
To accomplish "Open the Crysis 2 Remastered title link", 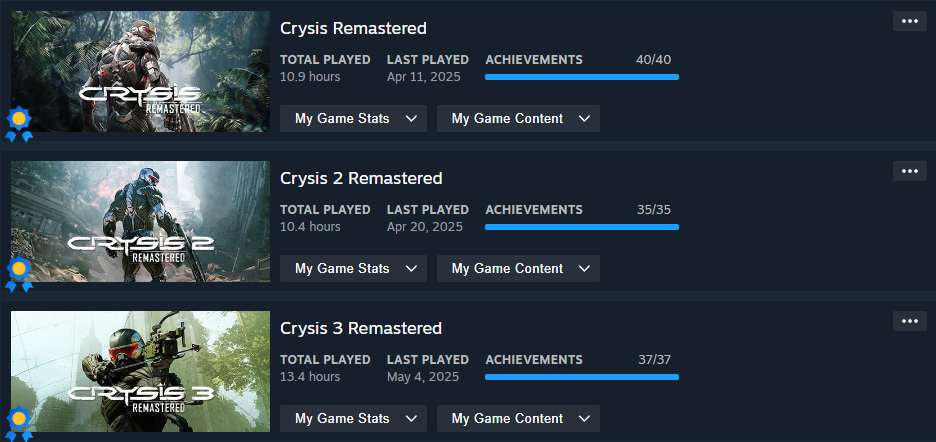I will [x=361, y=178].
